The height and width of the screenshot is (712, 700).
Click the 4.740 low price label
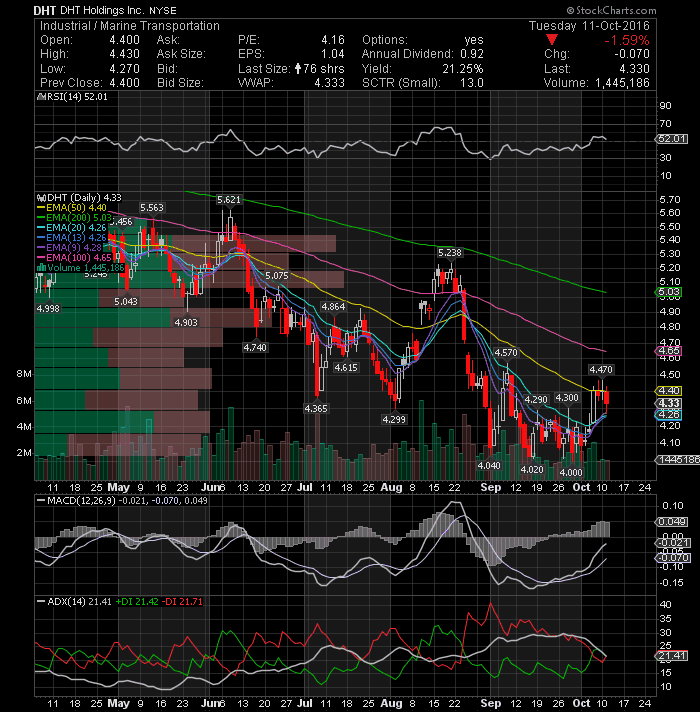(x=255, y=347)
